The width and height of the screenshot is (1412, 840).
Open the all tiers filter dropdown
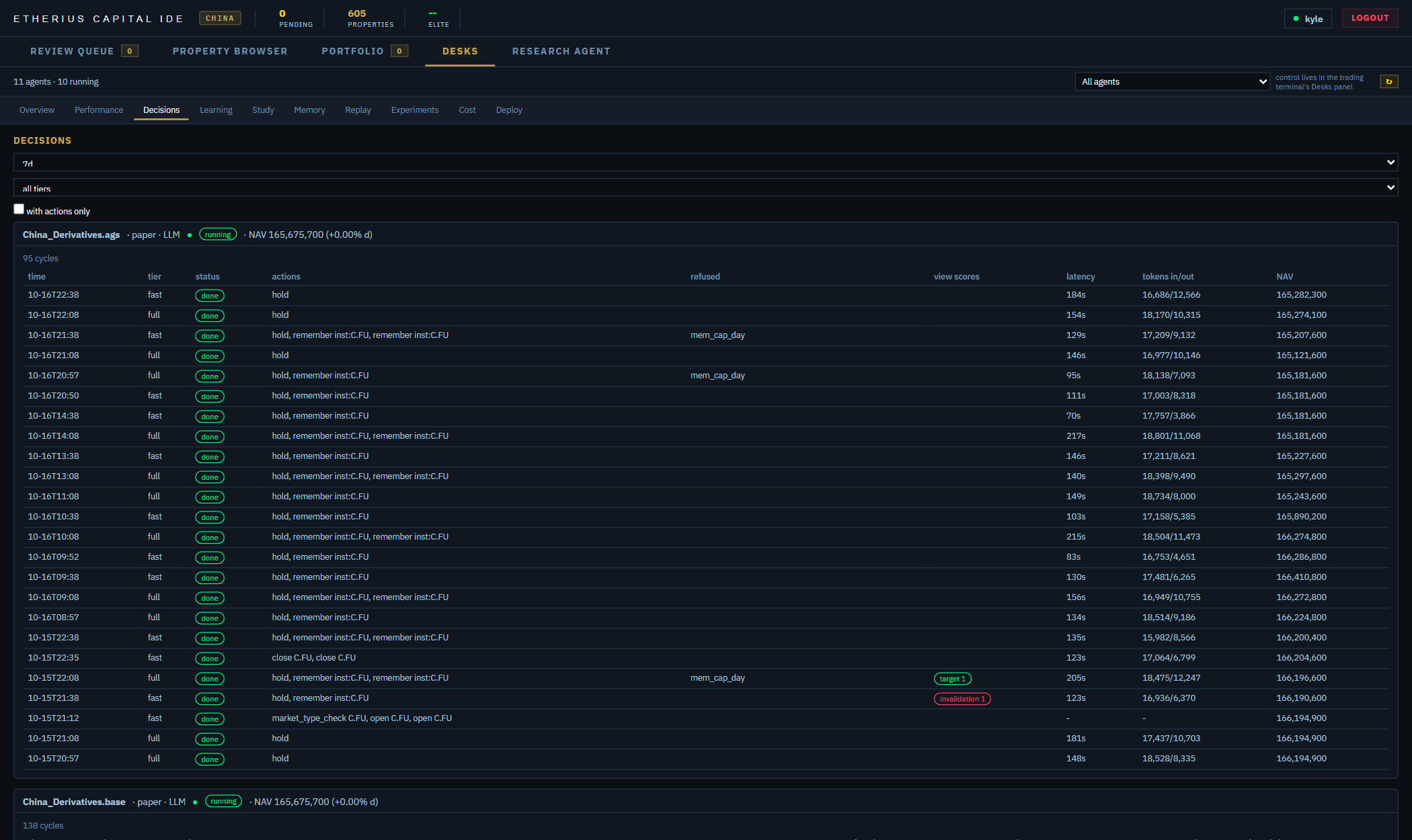[705, 187]
